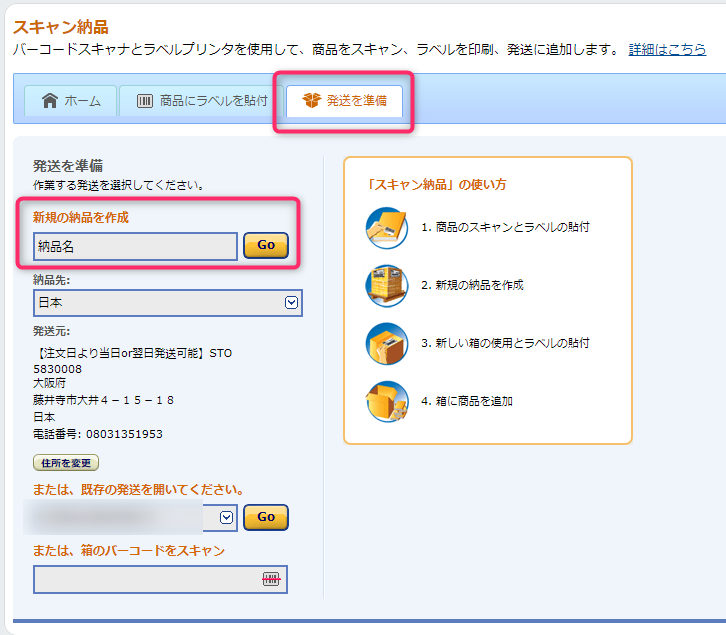Click the barcode scanner icon in scan field
The width and height of the screenshot is (726, 635).
coord(271,579)
